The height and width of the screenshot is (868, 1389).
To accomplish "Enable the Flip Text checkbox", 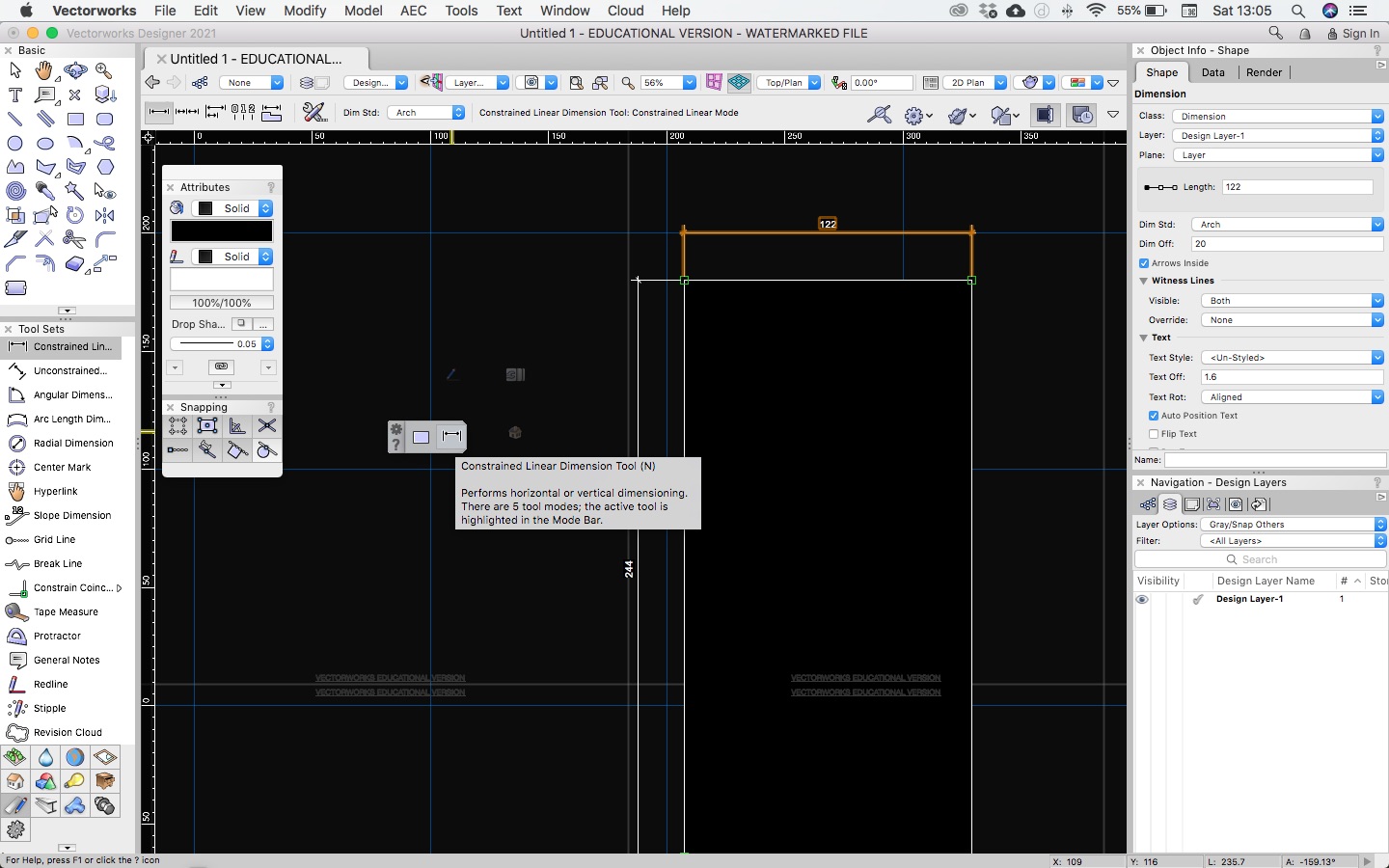I will click(x=1154, y=434).
